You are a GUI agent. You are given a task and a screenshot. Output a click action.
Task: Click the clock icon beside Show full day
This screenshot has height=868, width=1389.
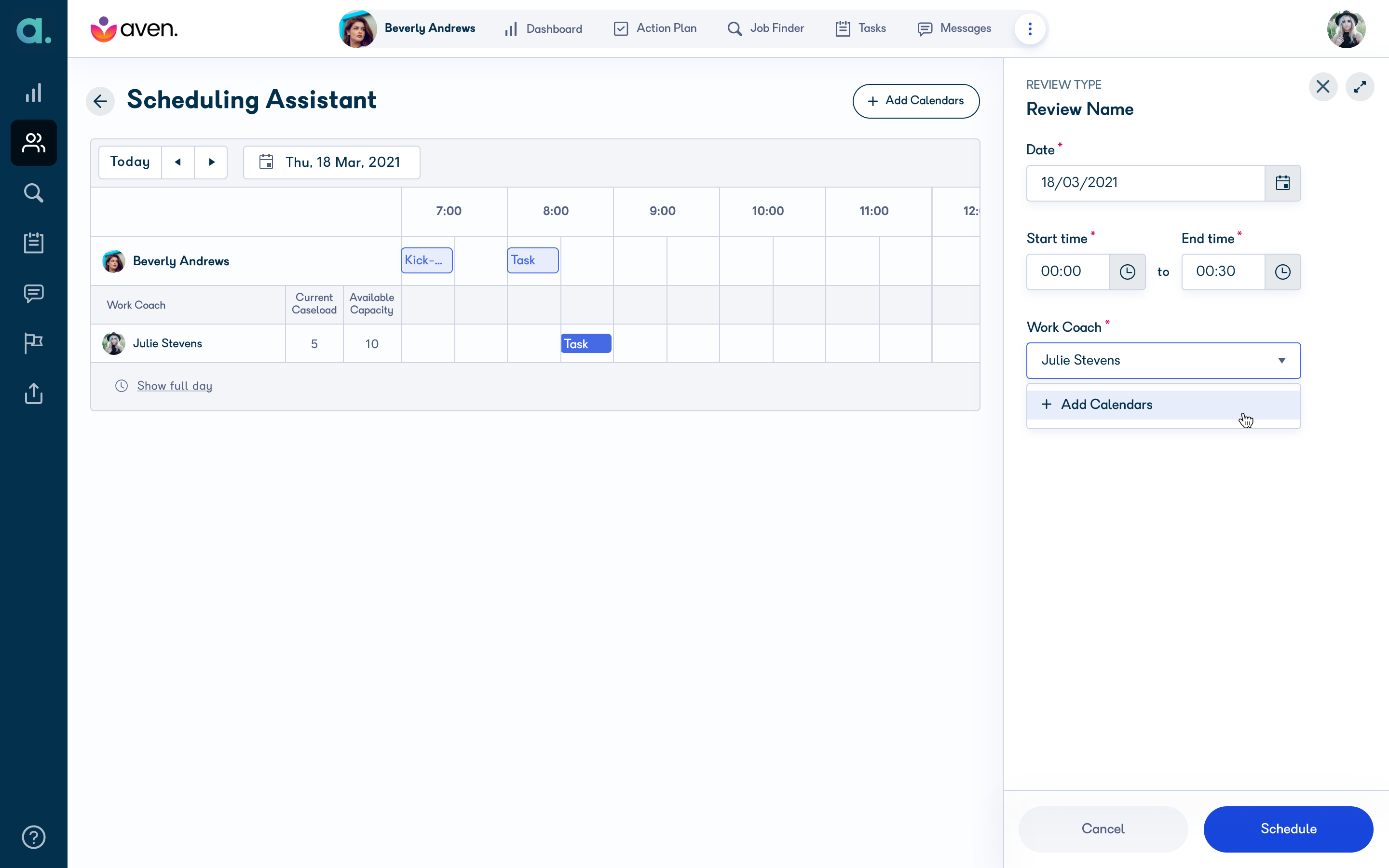[122, 386]
